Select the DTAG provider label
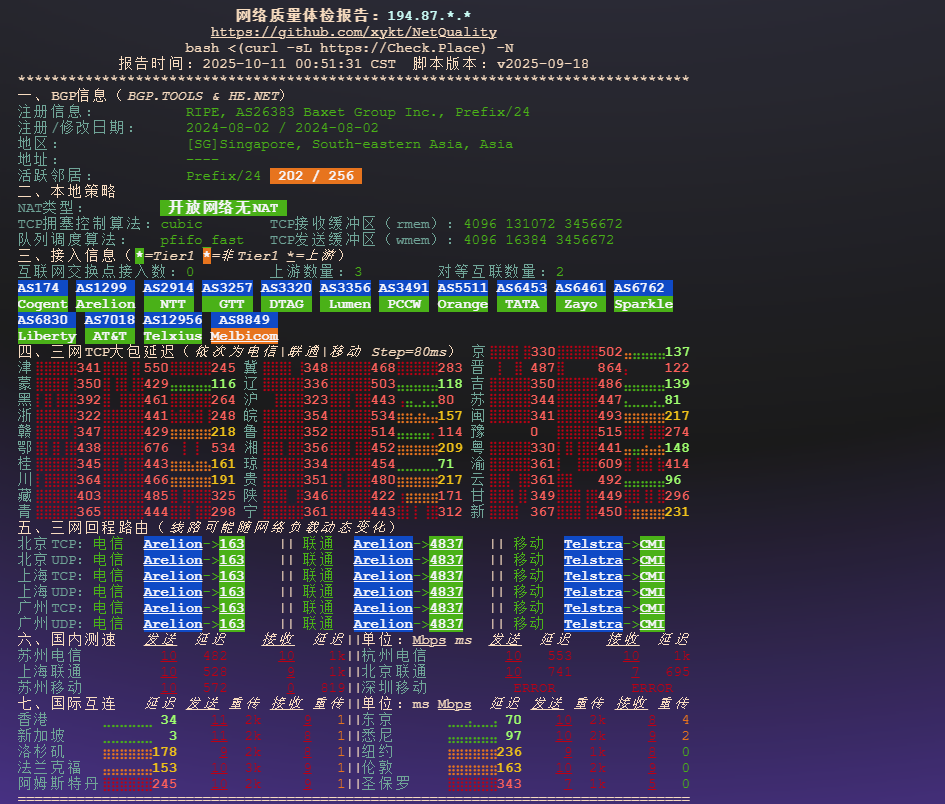Image resolution: width=945 pixels, height=804 pixels. coord(286,304)
